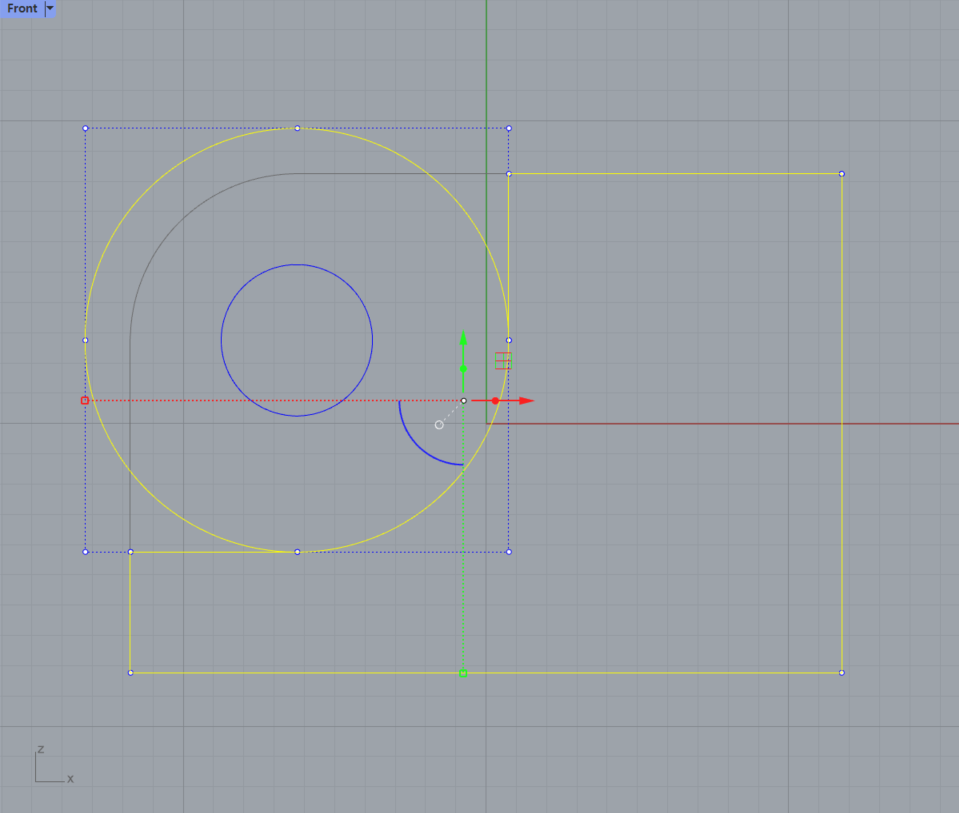Open the Front viewport dropdown arrow
Viewport: 959px width, 813px height.
pos(50,9)
